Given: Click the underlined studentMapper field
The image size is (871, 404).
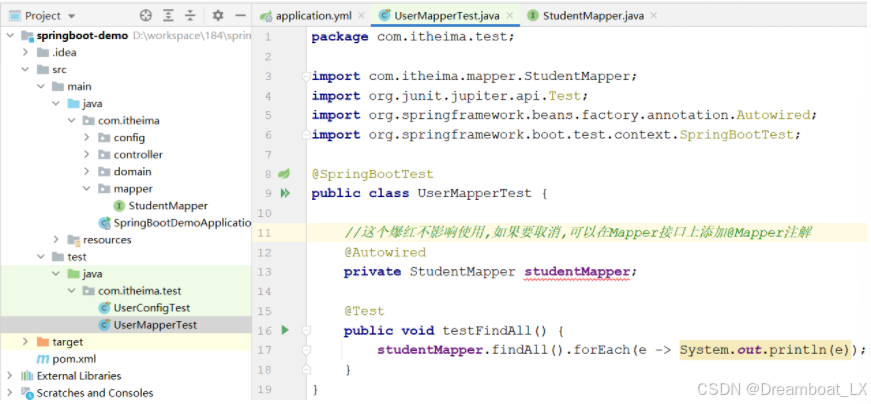Looking at the screenshot, I should (x=577, y=272).
